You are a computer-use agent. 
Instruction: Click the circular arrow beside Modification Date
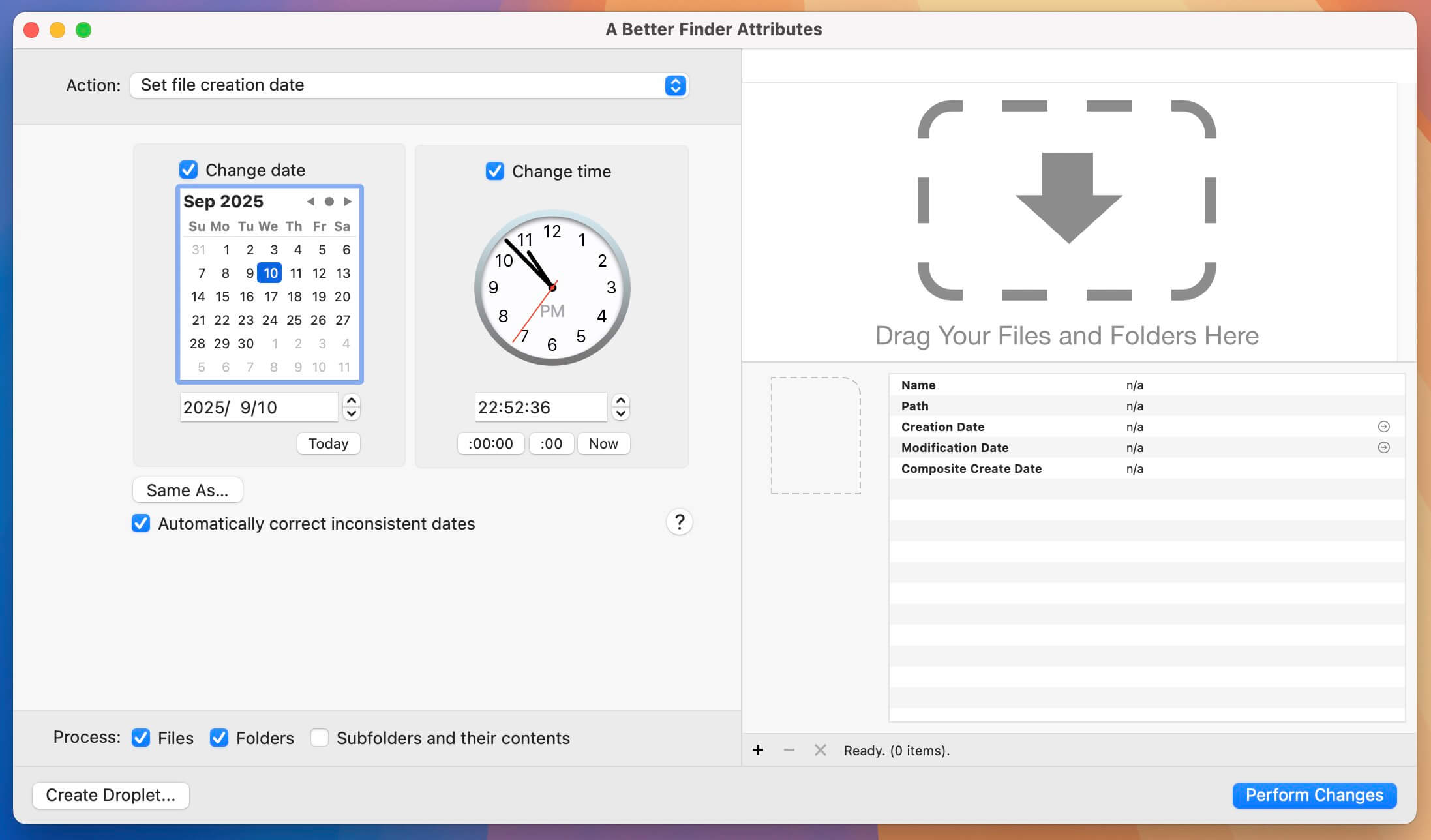(x=1383, y=447)
